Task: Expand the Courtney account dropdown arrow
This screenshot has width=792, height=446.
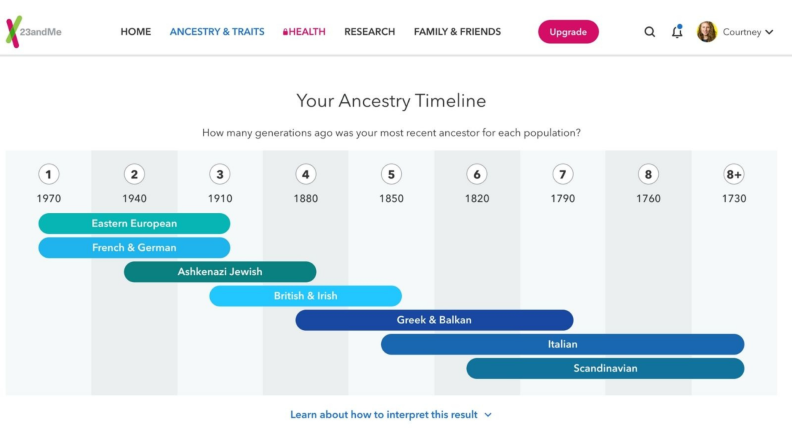Action: click(769, 32)
